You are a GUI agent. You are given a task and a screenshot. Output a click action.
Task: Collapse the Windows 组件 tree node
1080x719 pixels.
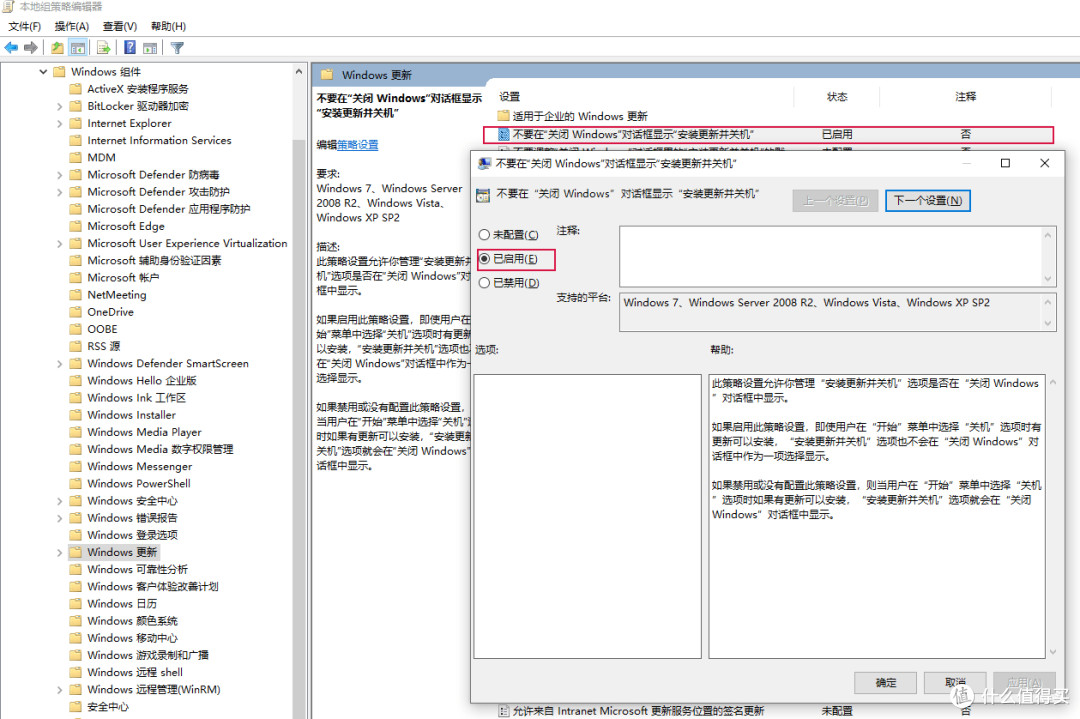tap(43, 72)
